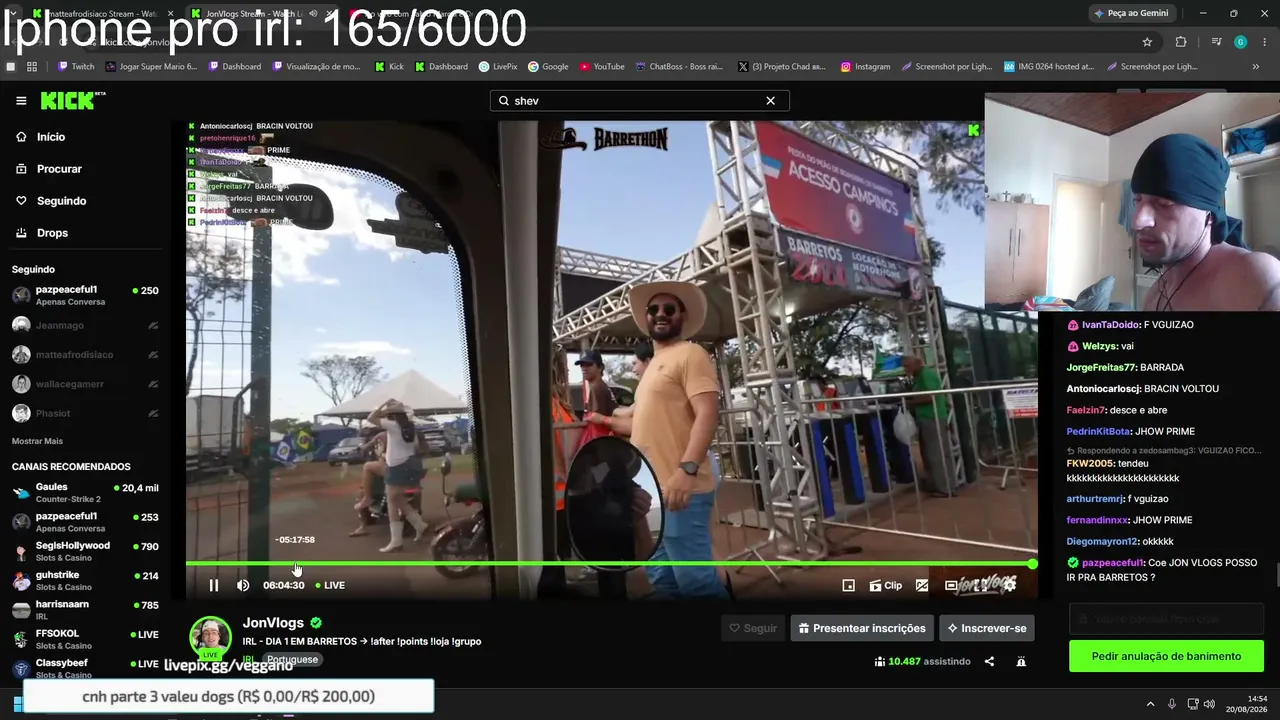The height and width of the screenshot is (720, 1280).
Task: Open Seguindo in the sidebar
Action: point(62,201)
